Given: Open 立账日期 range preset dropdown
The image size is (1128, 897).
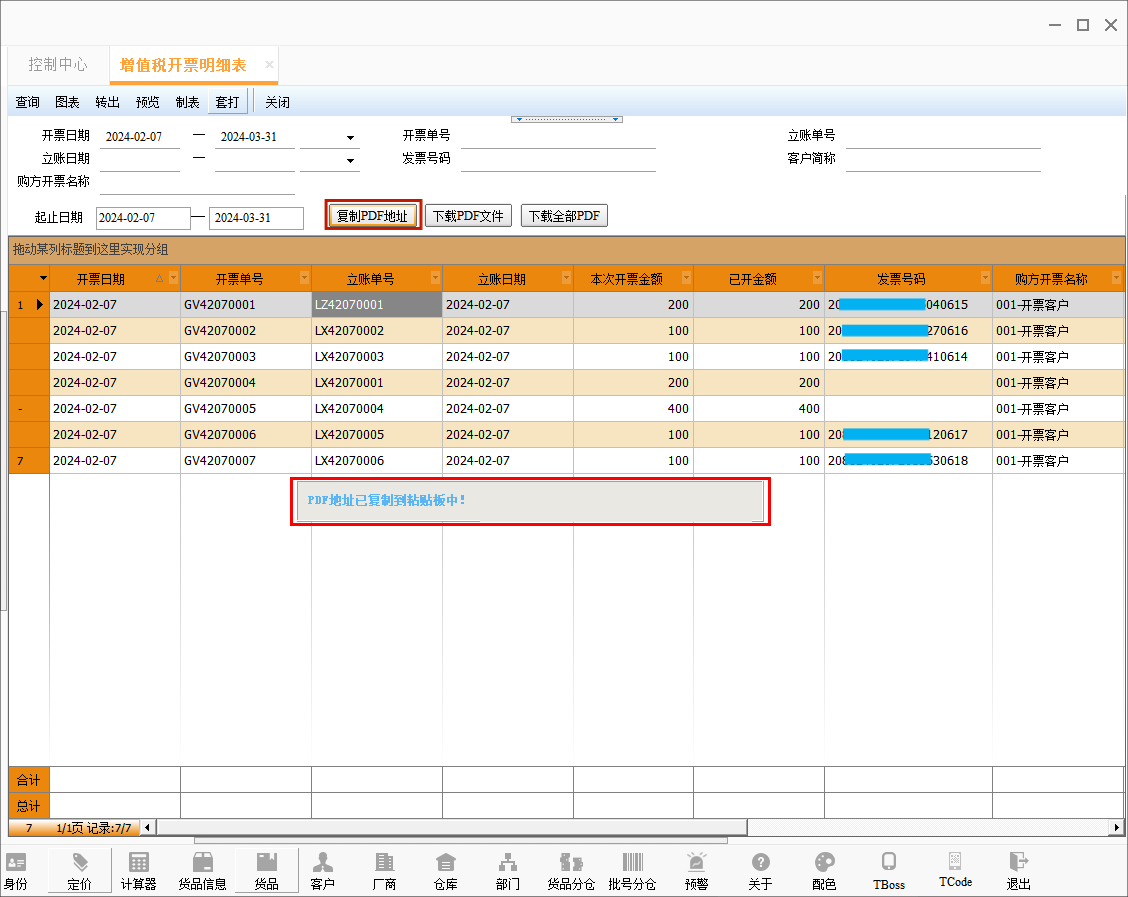Looking at the screenshot, I should 350,160.
